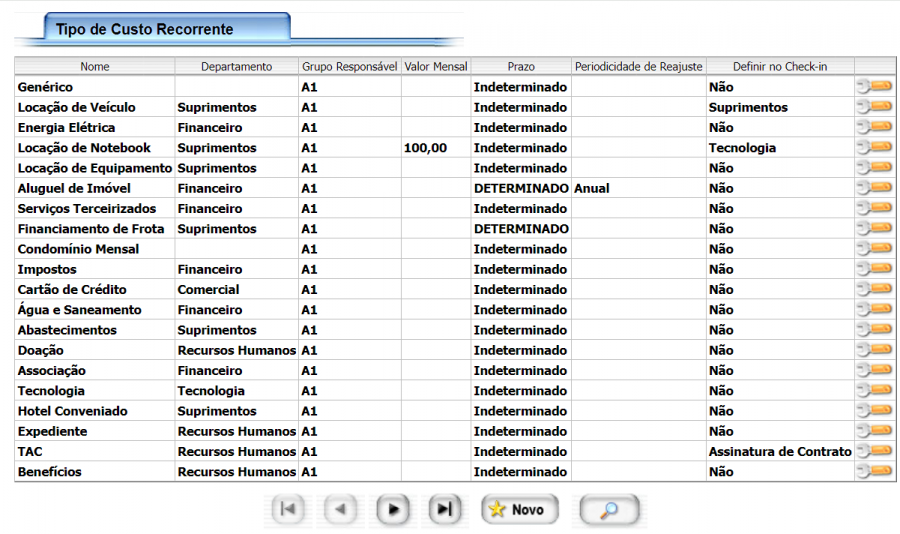Select the Energia Elétrica row name

coord(66,128)
